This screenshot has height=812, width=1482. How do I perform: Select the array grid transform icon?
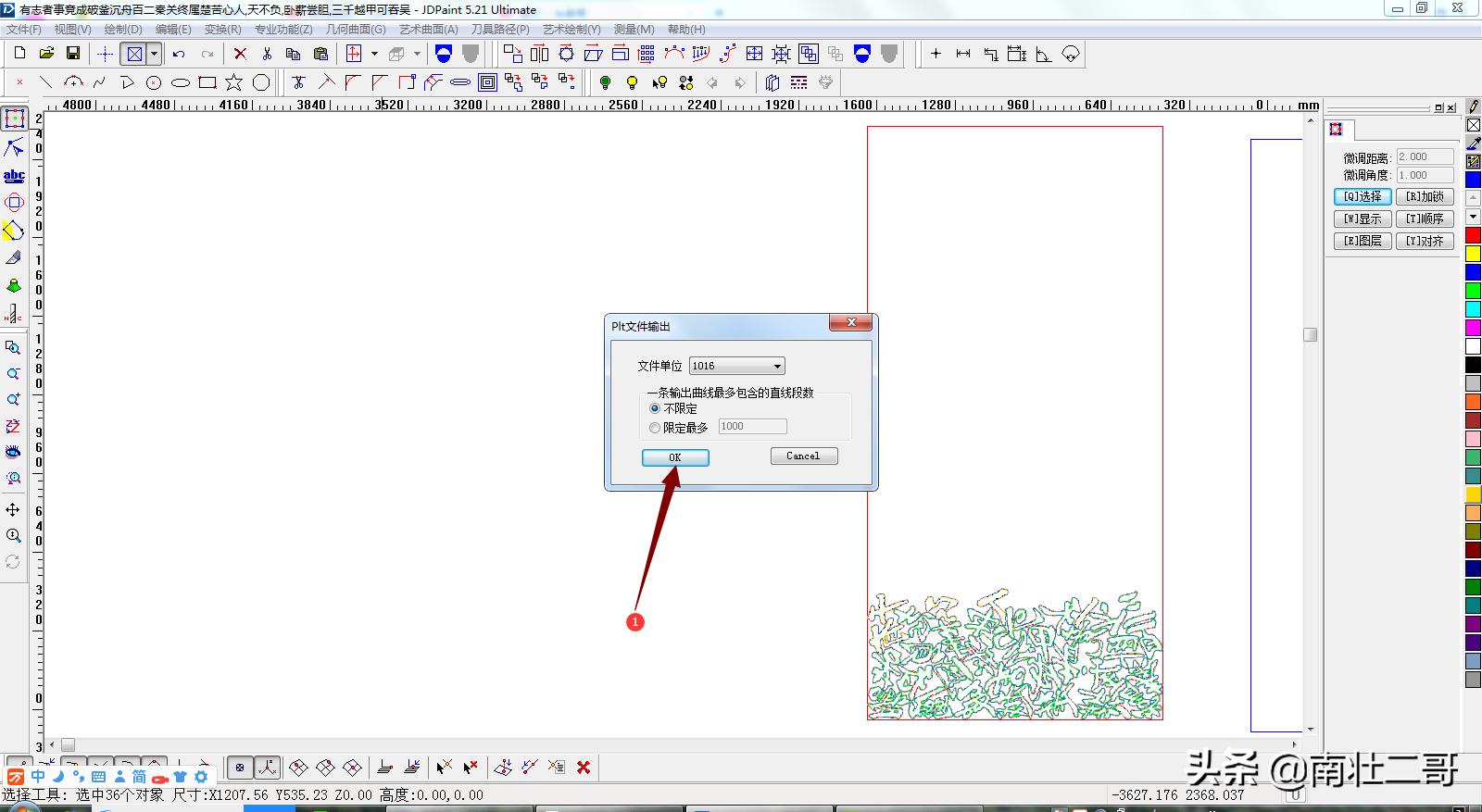pos(647,54)
